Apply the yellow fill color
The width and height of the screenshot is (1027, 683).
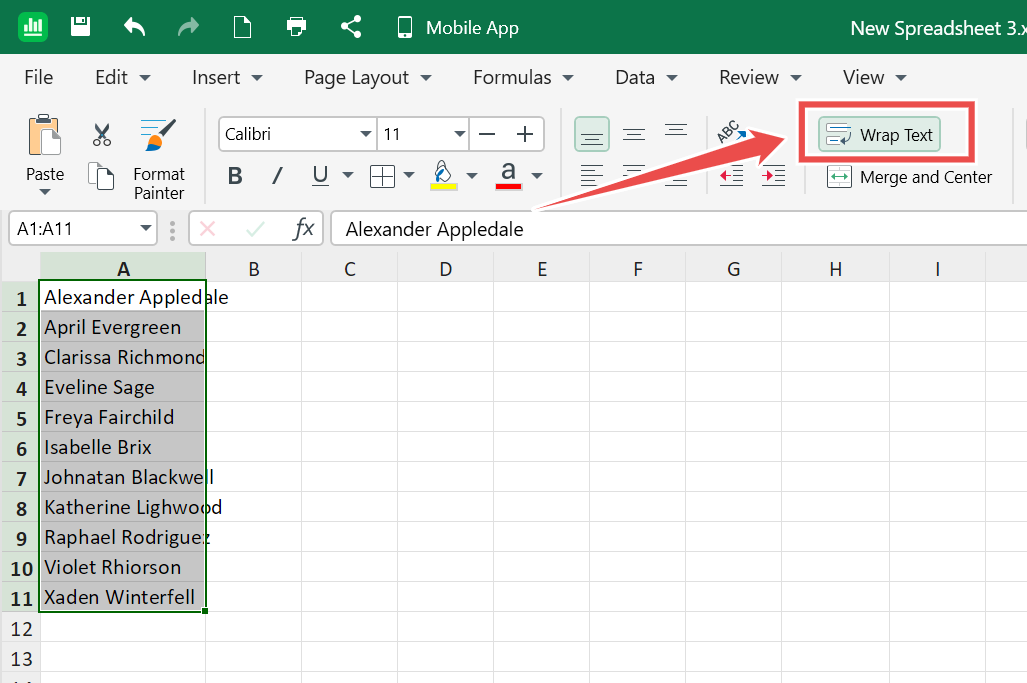[443, 175]
